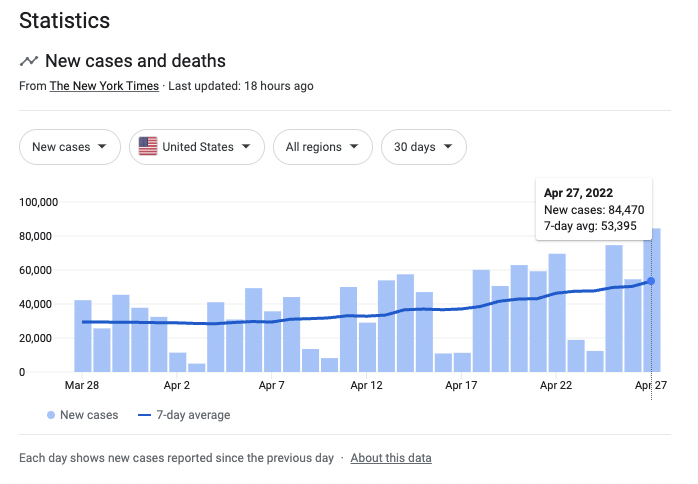Click the United States flag icon
698x484 pixels.
(148, 147)
